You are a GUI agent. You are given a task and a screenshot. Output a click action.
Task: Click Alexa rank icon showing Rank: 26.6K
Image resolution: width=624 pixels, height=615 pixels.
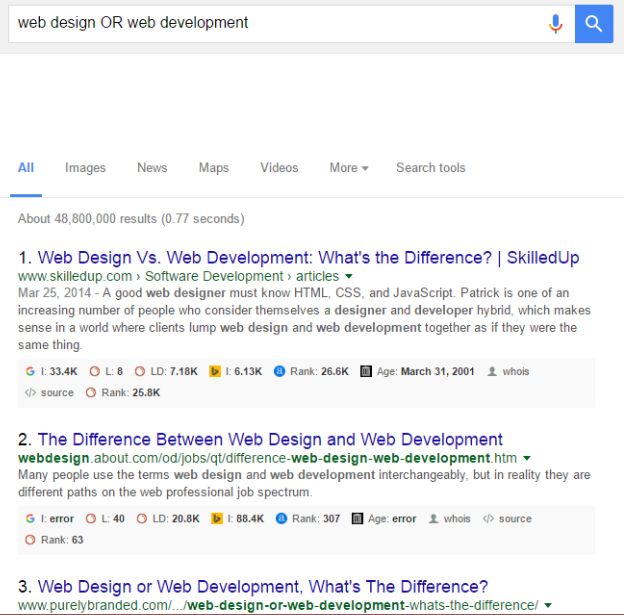(280, 371)
